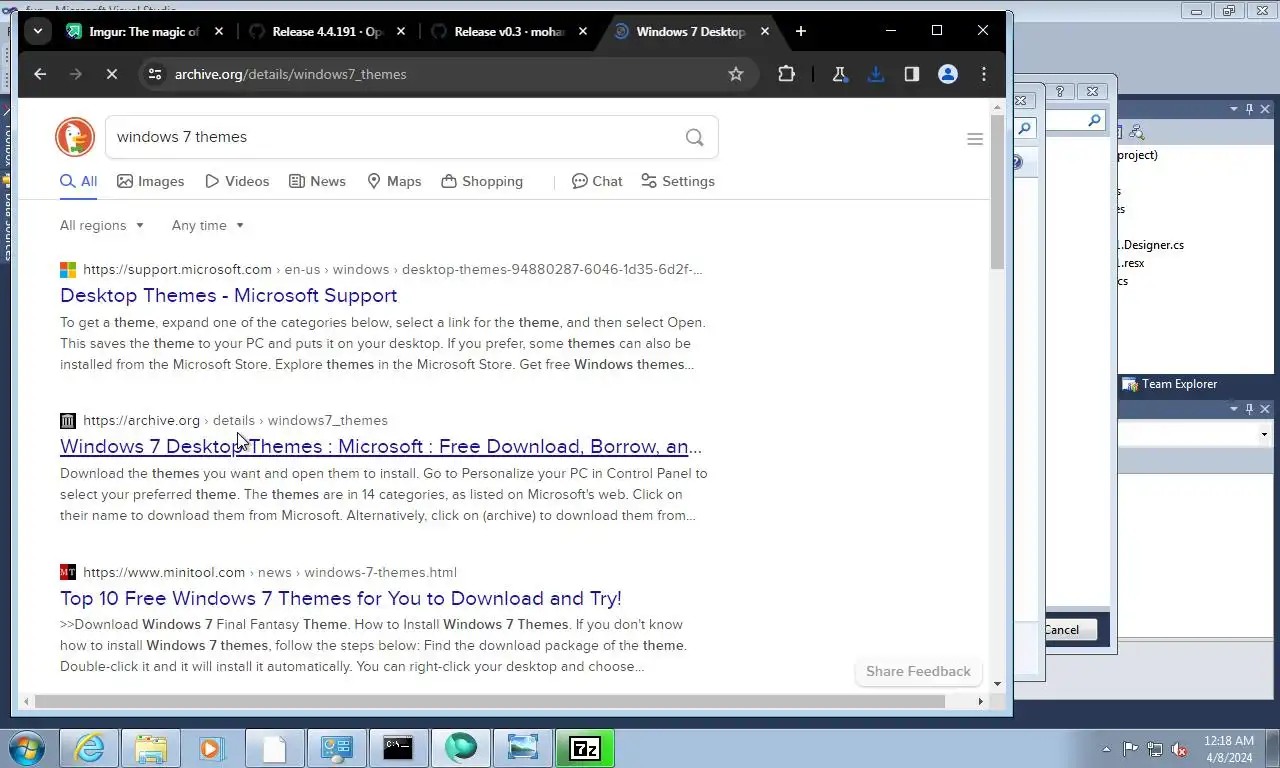Click the search magnifier in DuckDuckGo box
The width and height of the screenshot is (1280, 768).
(x=694, y=137)
